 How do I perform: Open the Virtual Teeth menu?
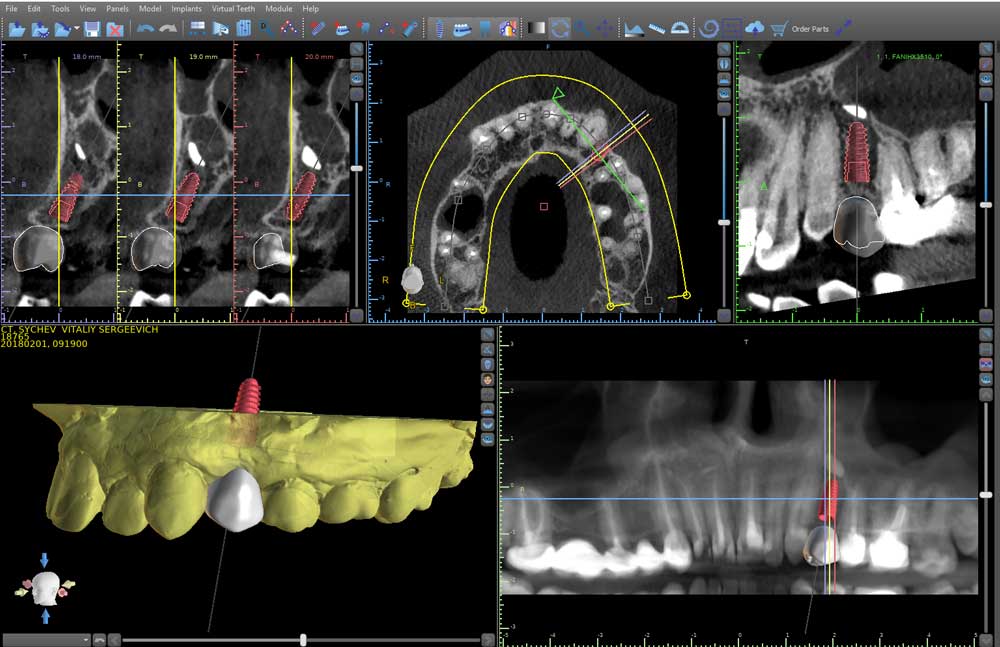point(233,8)
